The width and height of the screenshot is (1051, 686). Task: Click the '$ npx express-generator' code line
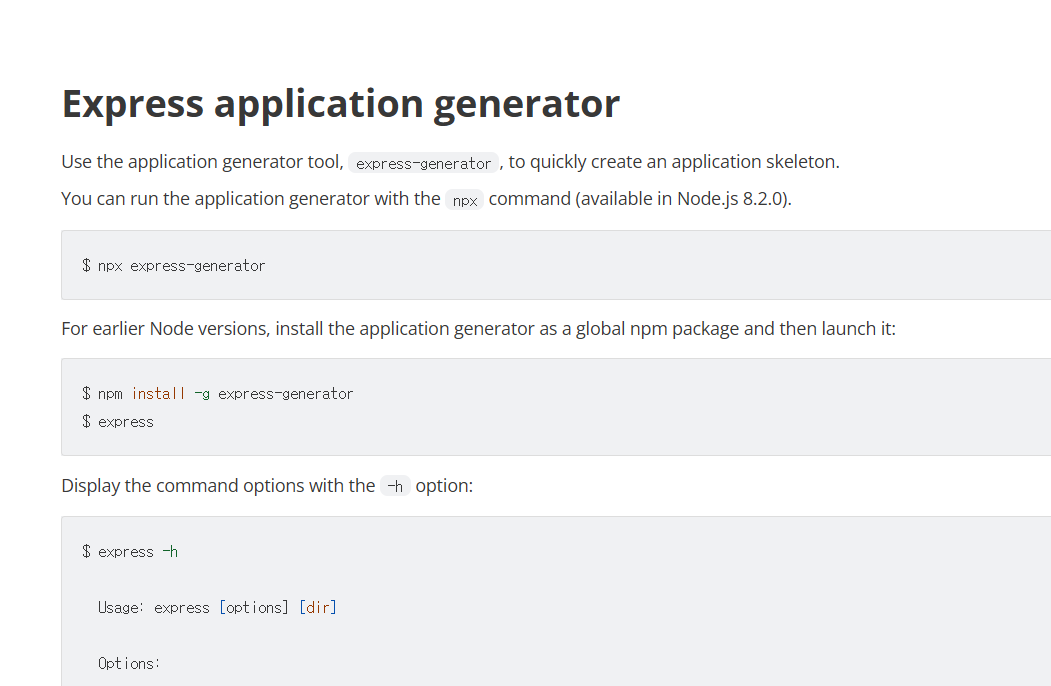[x=174, y=266]
